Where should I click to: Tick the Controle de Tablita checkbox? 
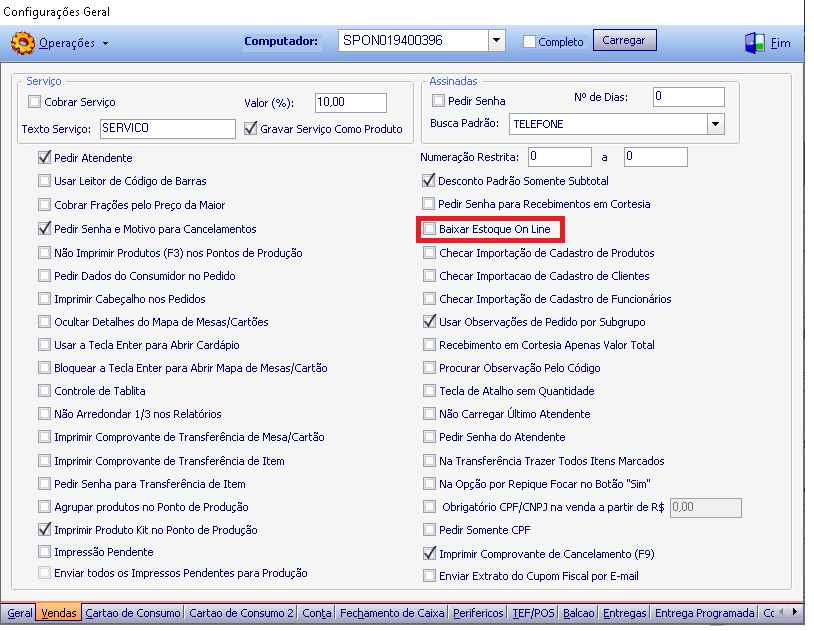pyautogui.click(x=45, y=391)
